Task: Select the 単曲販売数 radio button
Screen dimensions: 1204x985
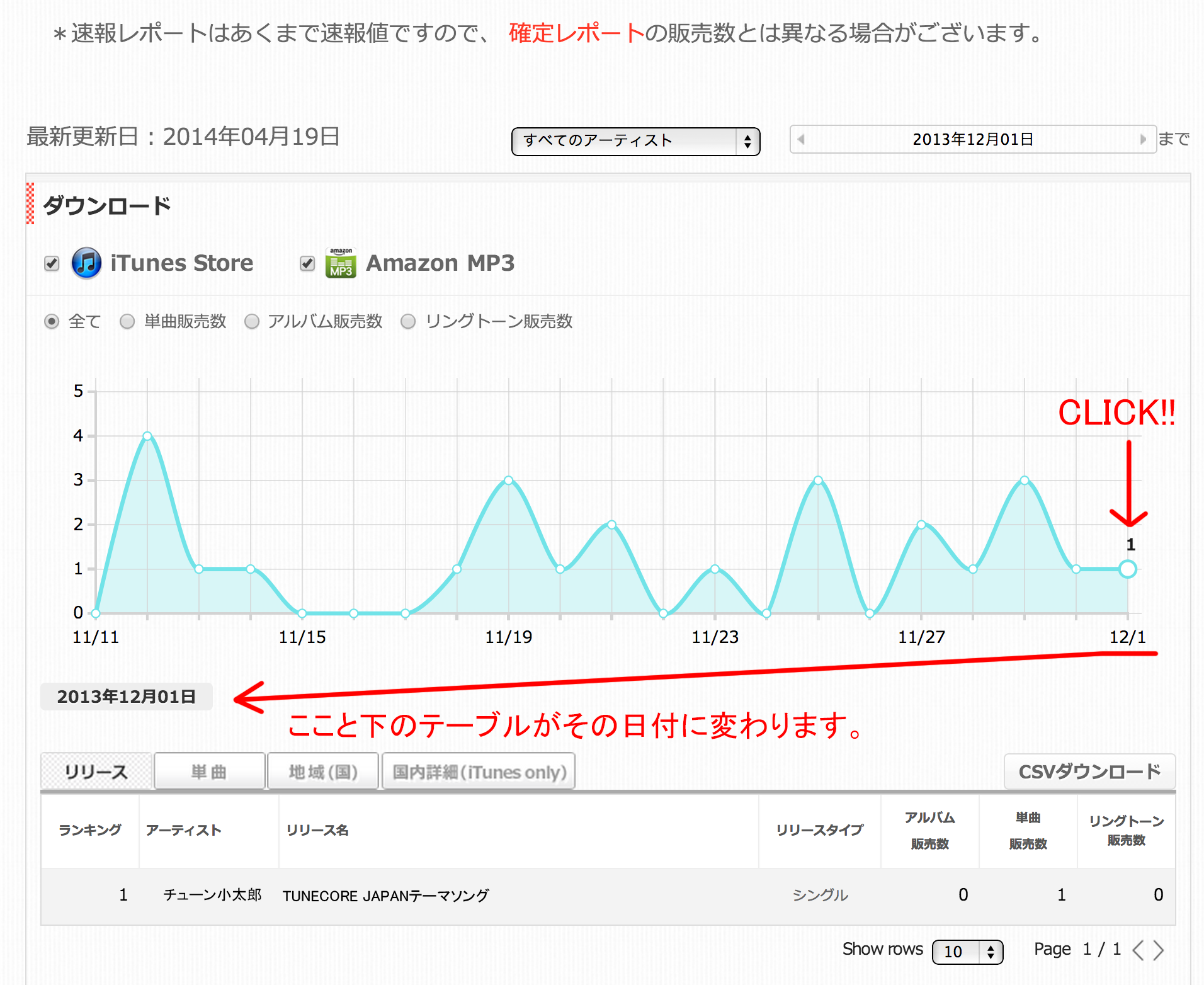Action: point(127,322)
